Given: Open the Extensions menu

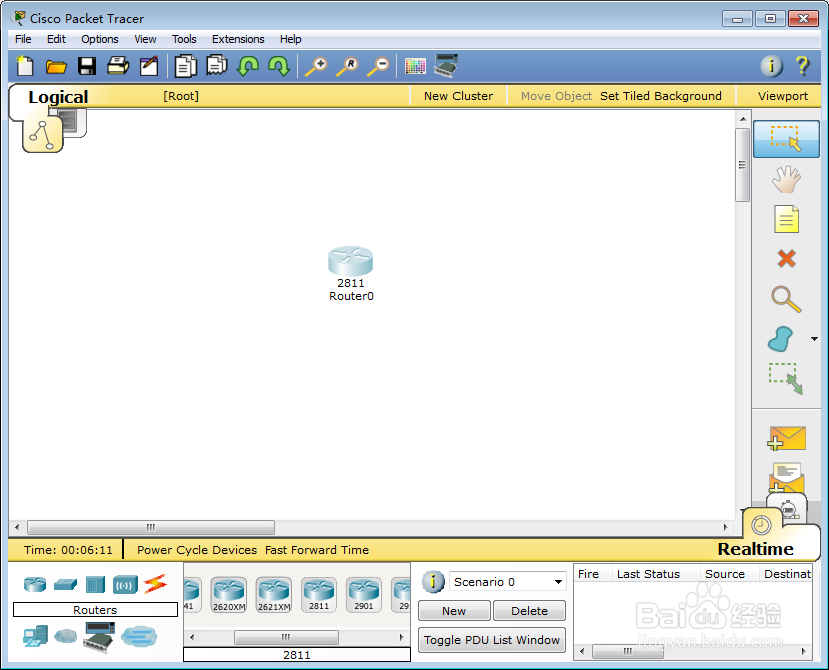Looking at the screenshot, I should (x=238, y=39).
